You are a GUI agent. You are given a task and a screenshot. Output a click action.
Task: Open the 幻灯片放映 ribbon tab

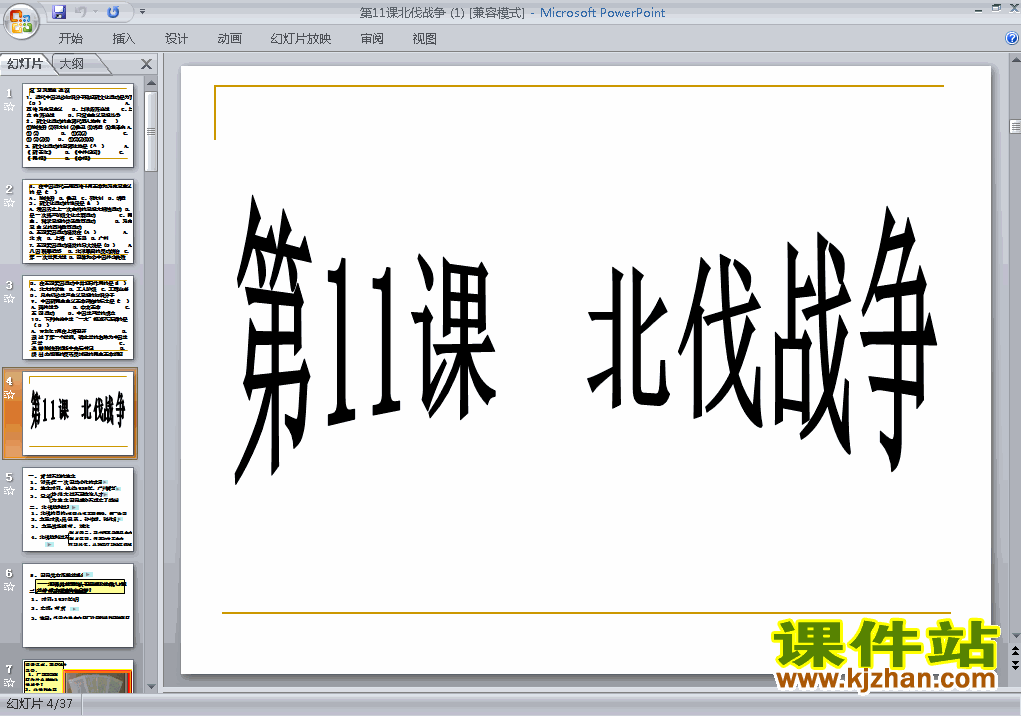pos(301,38)
